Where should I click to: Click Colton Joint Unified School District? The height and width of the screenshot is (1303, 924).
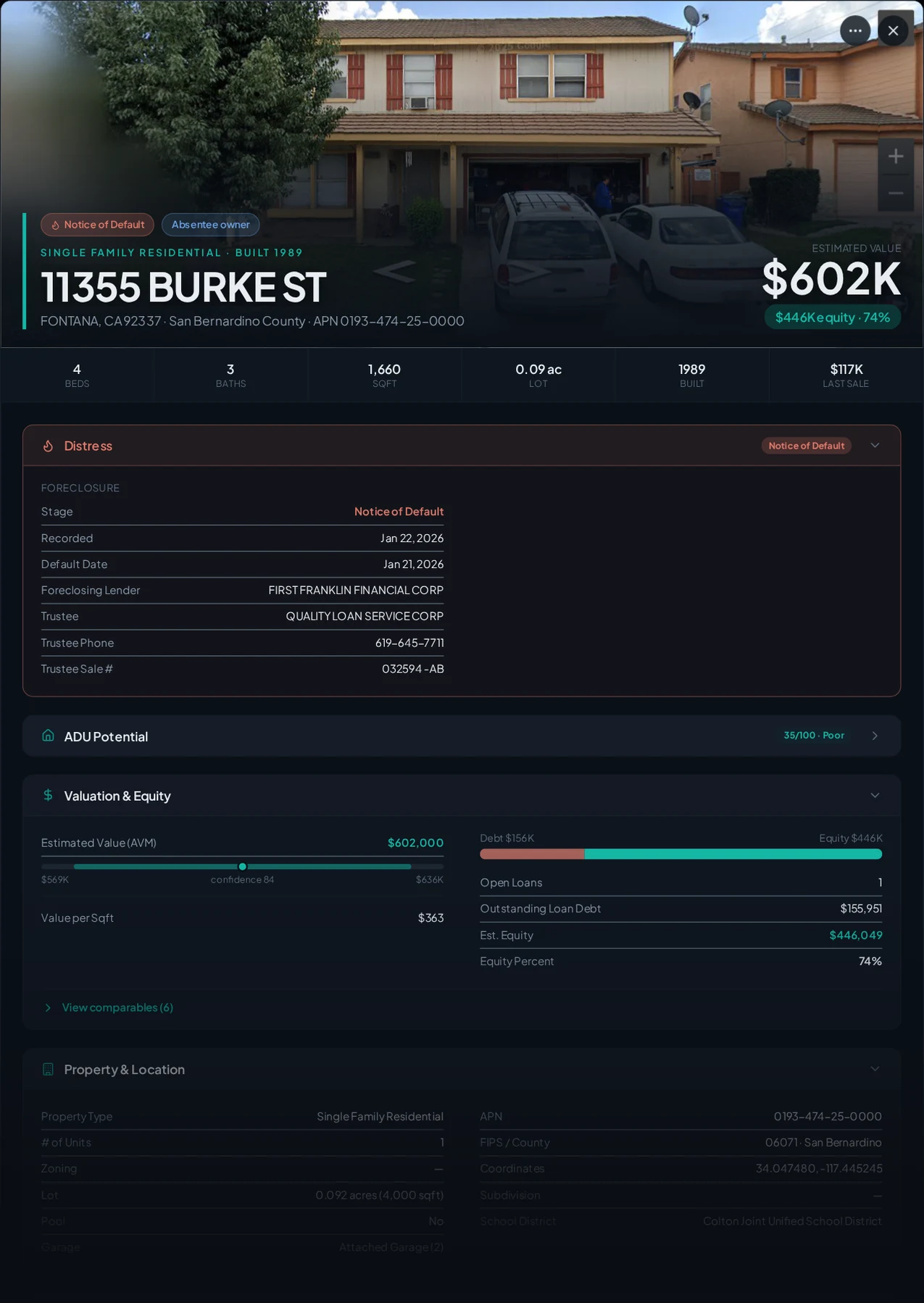click(792, 1221)
